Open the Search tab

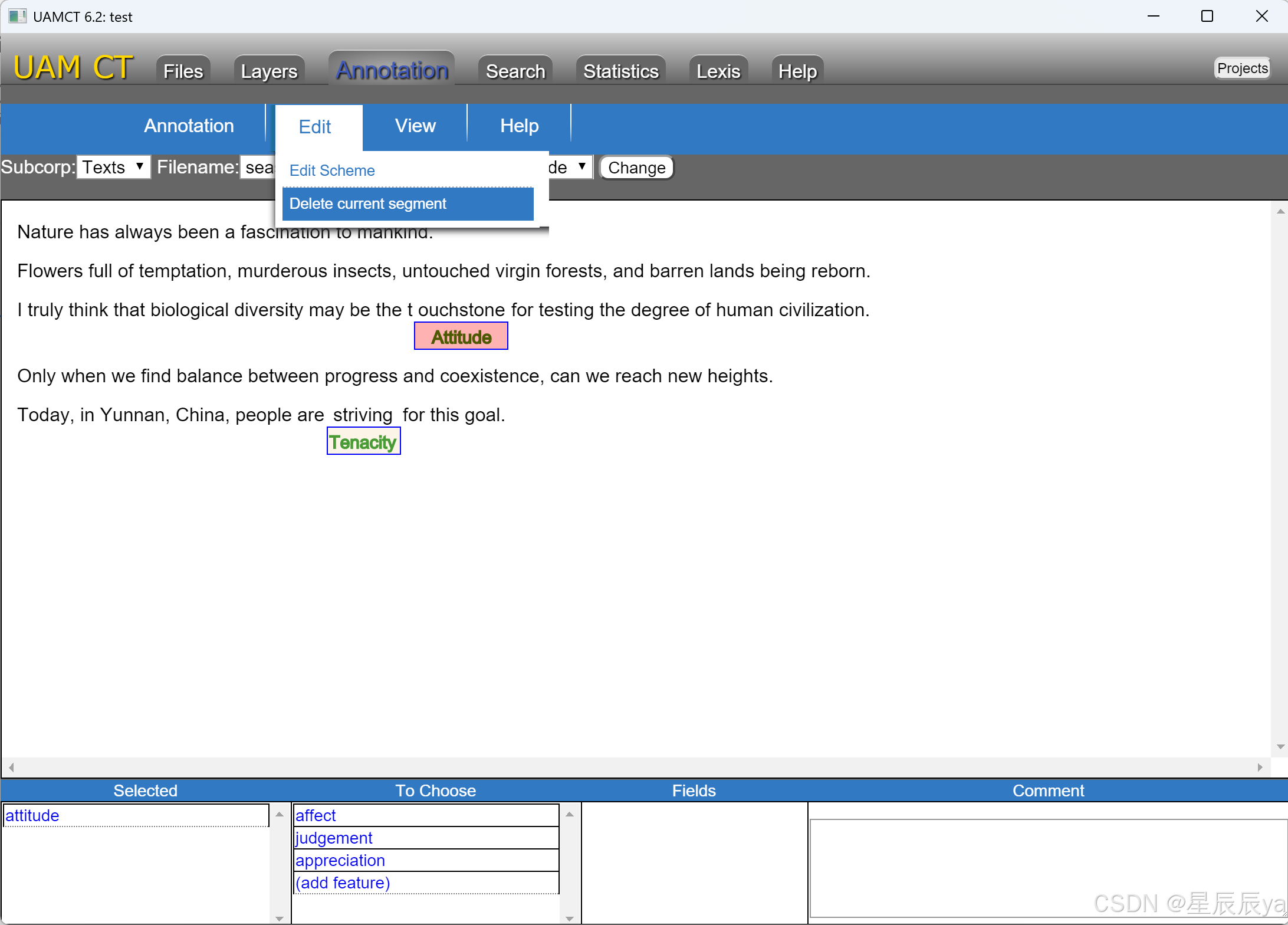(x=515, y=70)
